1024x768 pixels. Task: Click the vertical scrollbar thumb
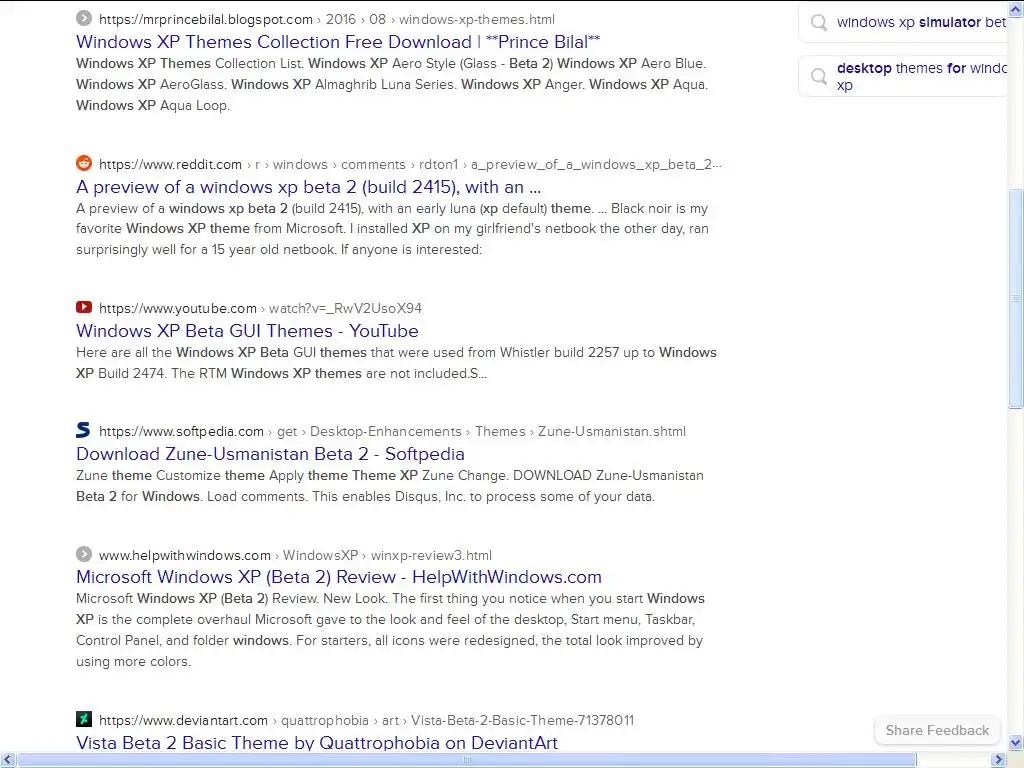point(1016,298)
